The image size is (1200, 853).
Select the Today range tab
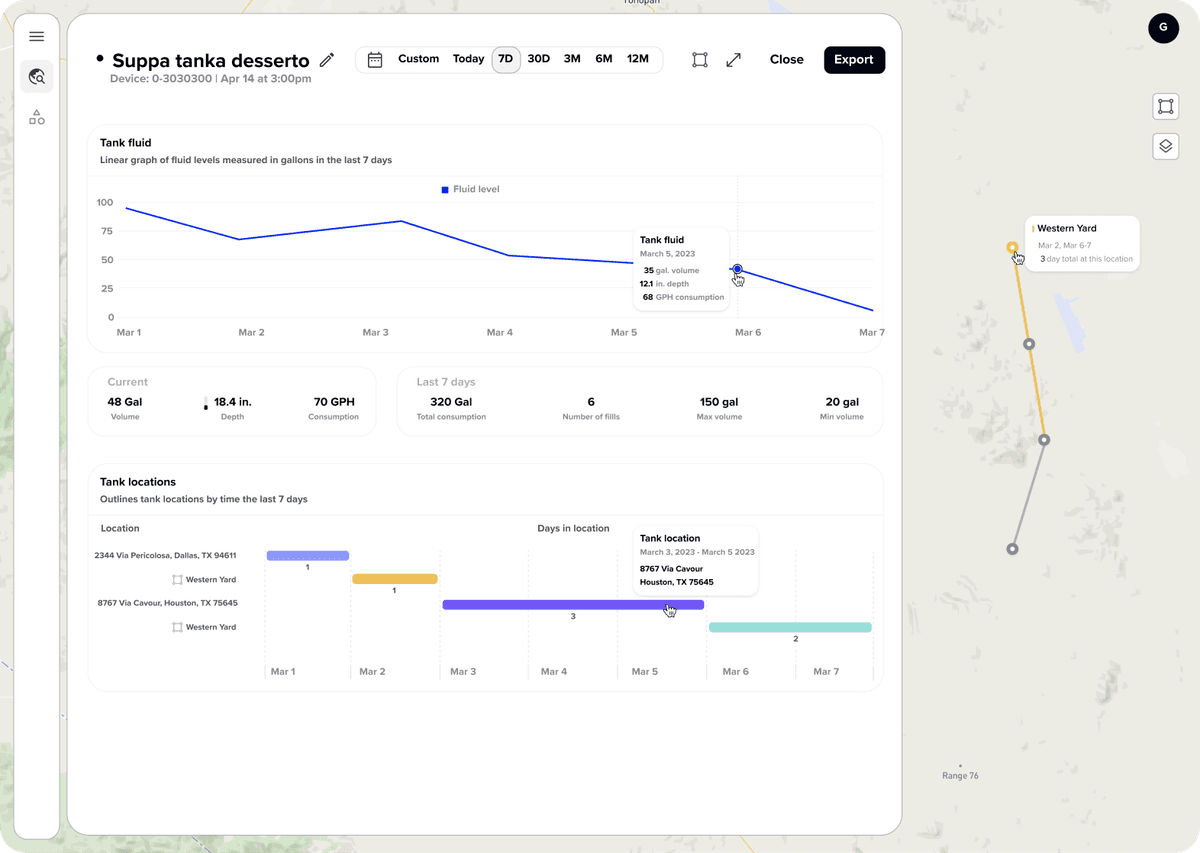click(x=468, y=59)
